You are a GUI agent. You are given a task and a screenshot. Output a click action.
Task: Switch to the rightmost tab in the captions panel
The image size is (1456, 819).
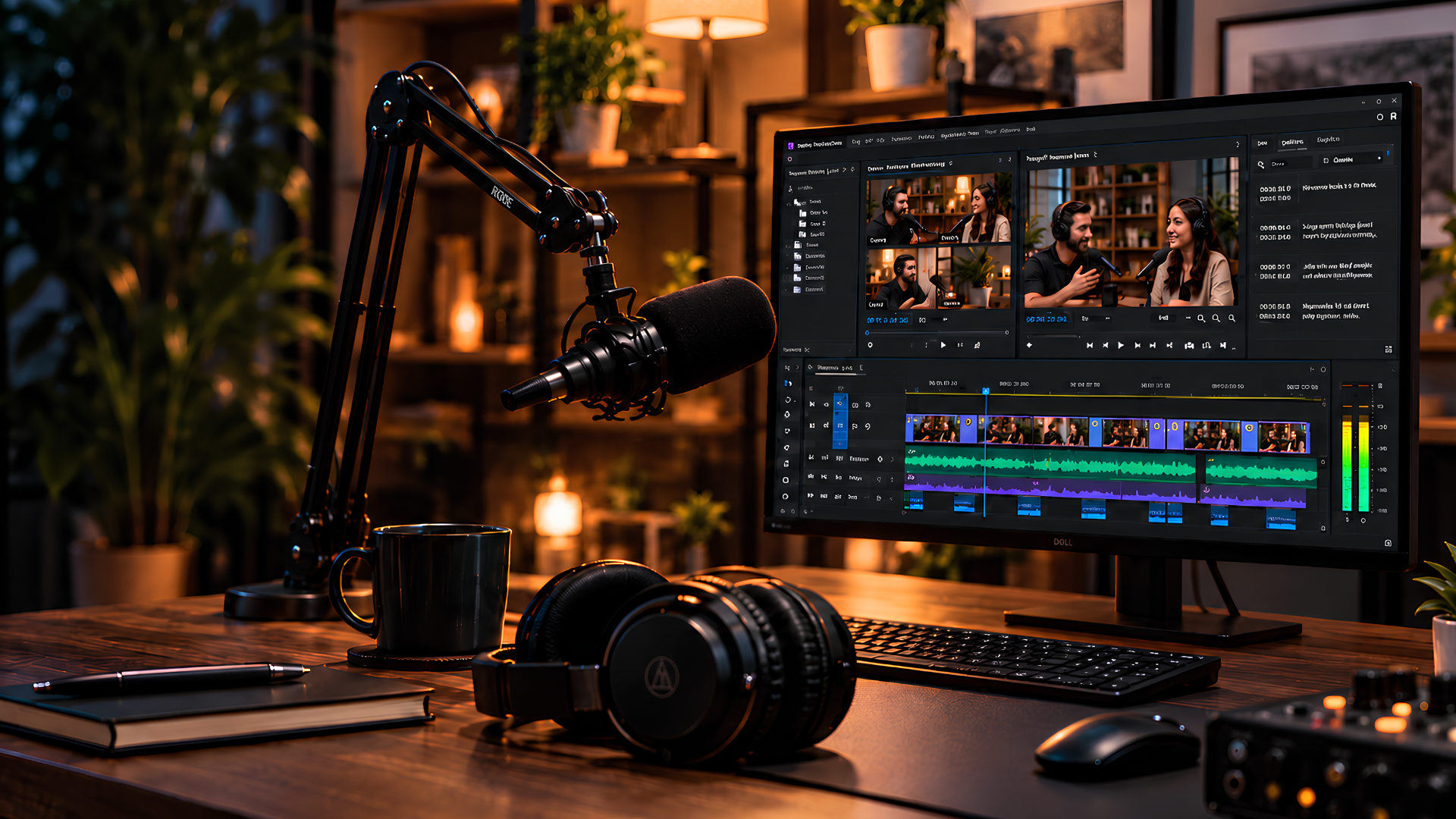coord(1328,140)
